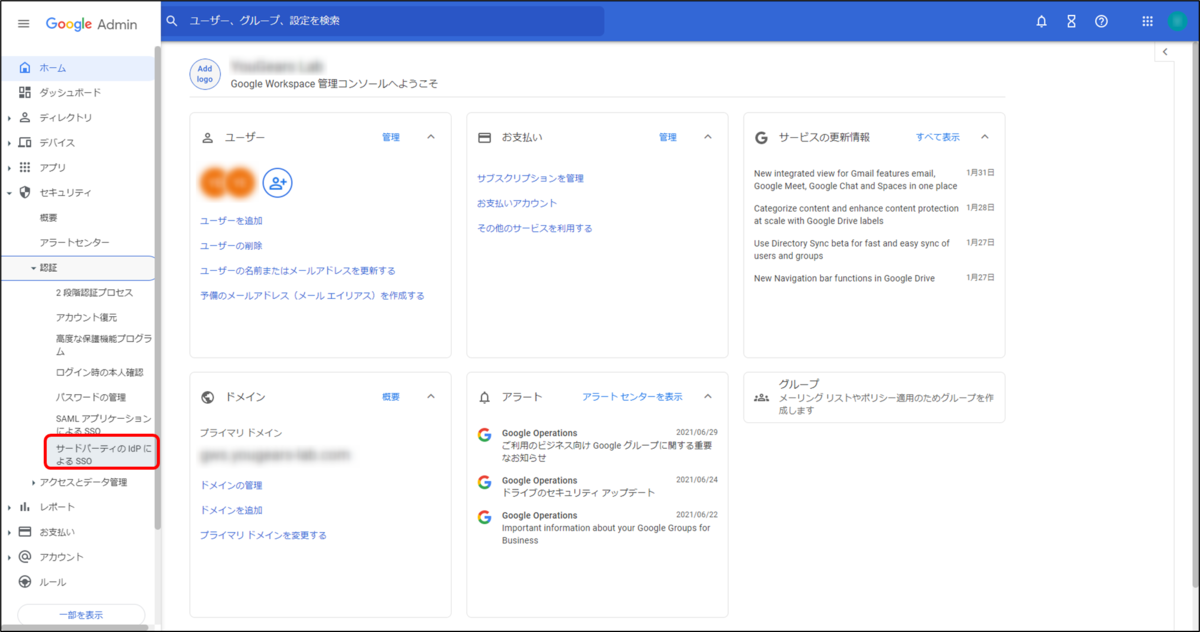Image resolution: width=1200 pixels, height=632 pixels.
Task: Click the アカウント at-sign icon
Action: (25, 557)
